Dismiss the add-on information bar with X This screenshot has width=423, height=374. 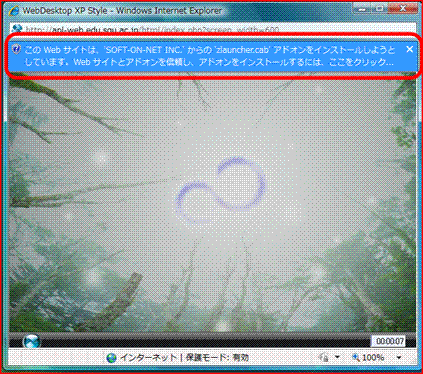pyautogui.click(x=410, y=49)
